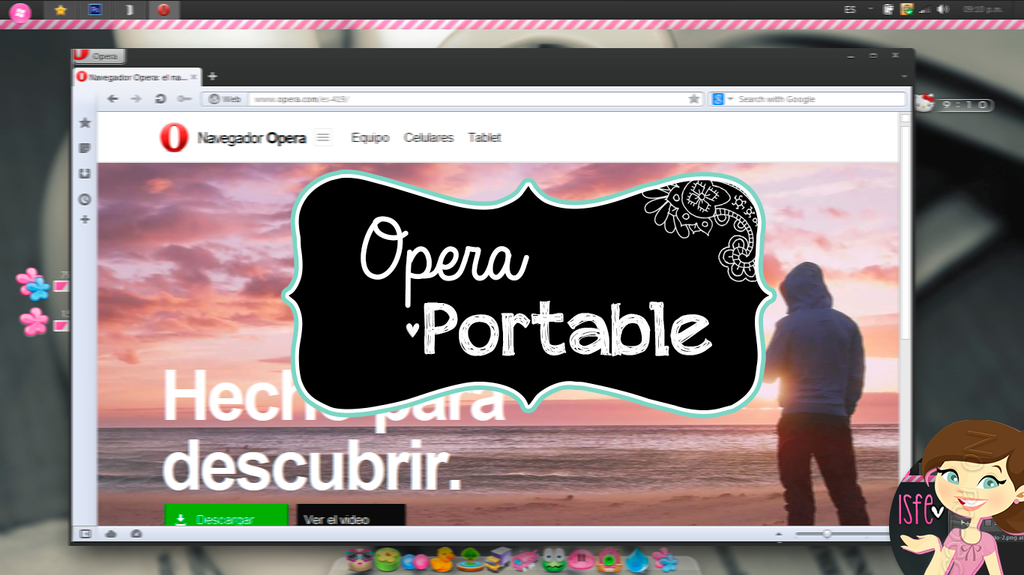The width and height of the screenshot is (1024, 575).
Task: Go back with the back arrow
Action: coord(112,99)
